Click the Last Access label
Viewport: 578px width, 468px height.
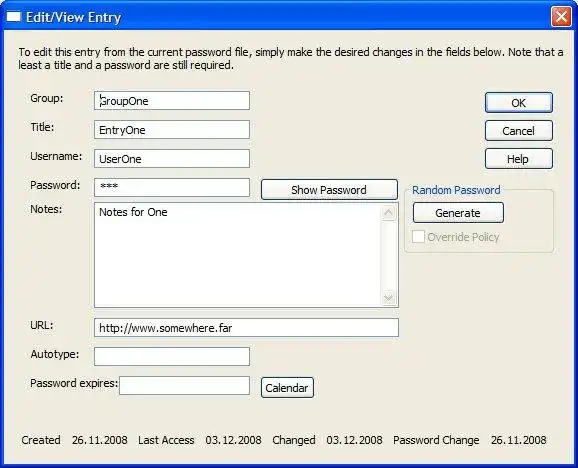pyautogui.click(x=166, y=440)
